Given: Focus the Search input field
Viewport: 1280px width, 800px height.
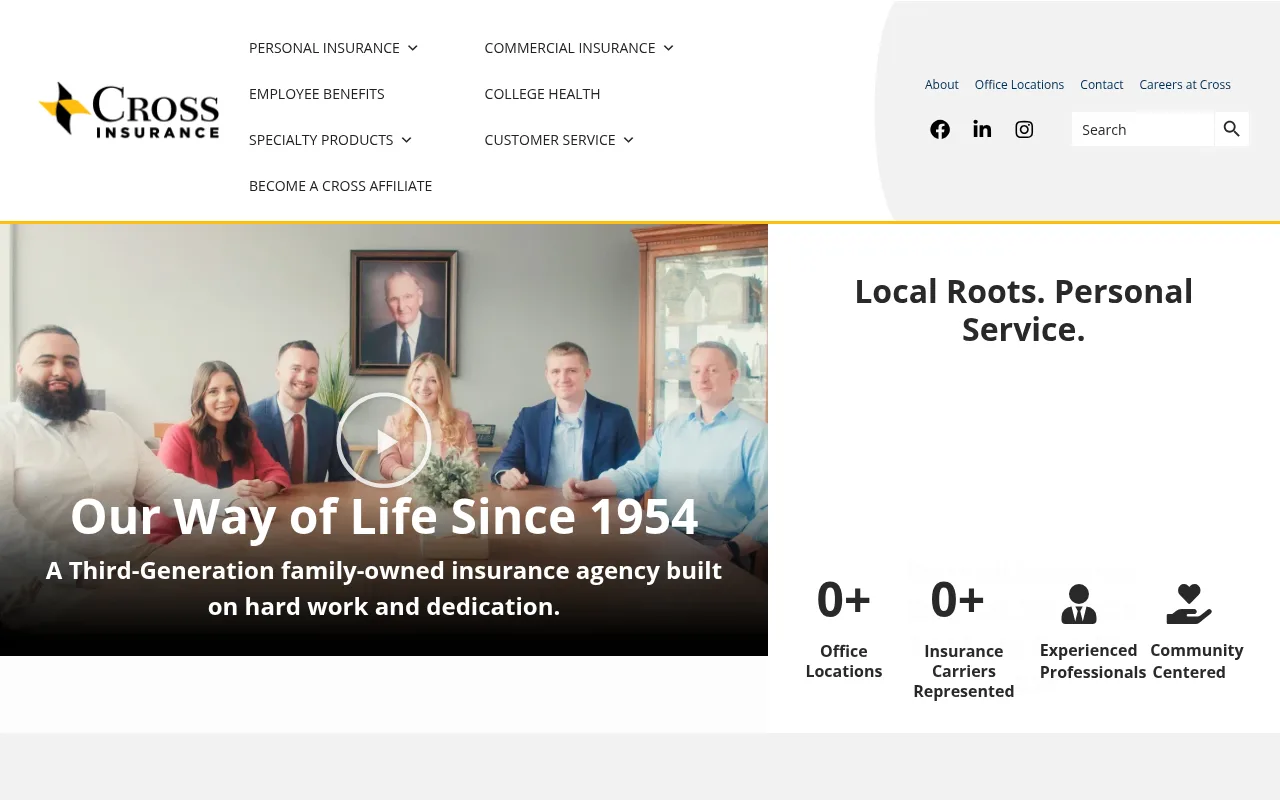Looking at the screenshot, I should (1143, 129).
